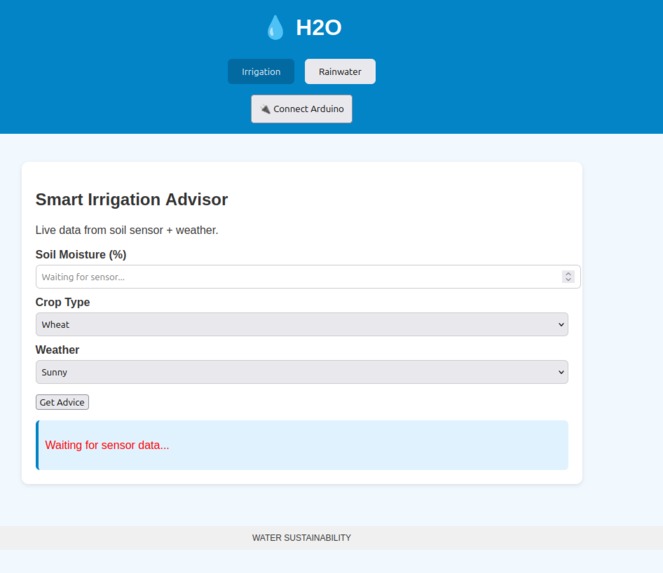Screen dimensions: 663x573
Task: Click the WATER SUSTAINABILITY footer text
Action: (301, 538)
